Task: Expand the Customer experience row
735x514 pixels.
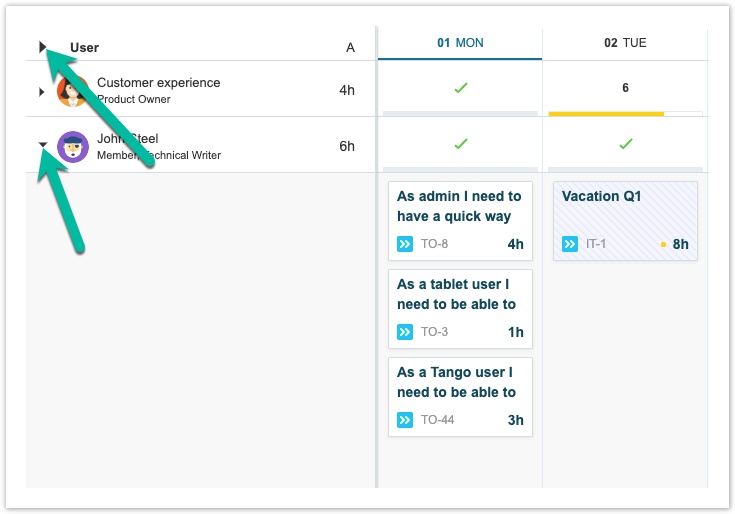Action: click(x=42, y=91)
